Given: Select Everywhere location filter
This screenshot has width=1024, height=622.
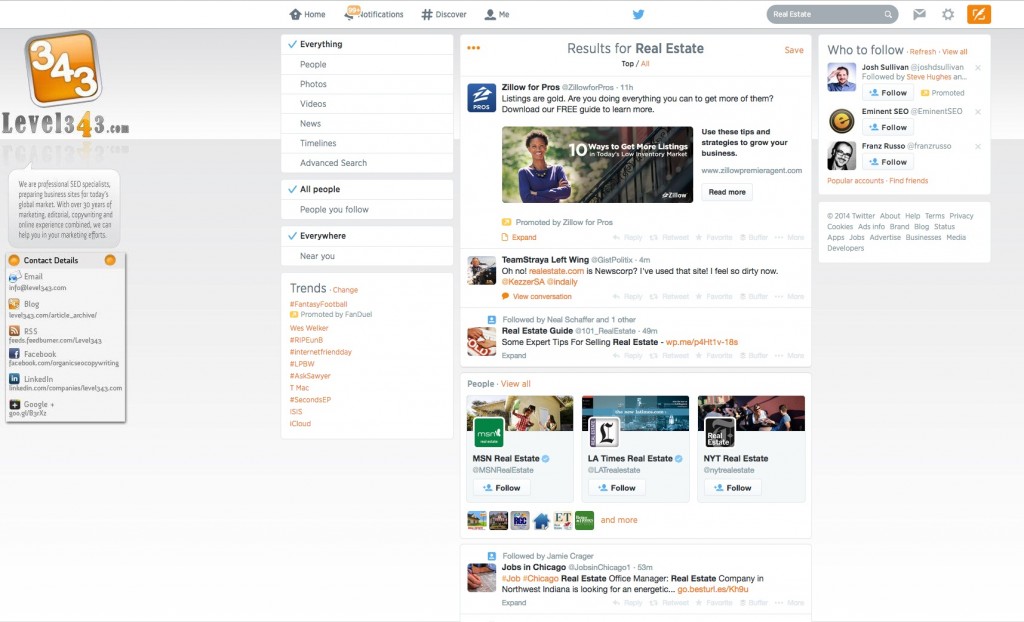Looking at the screenshot, I should 367,236.
